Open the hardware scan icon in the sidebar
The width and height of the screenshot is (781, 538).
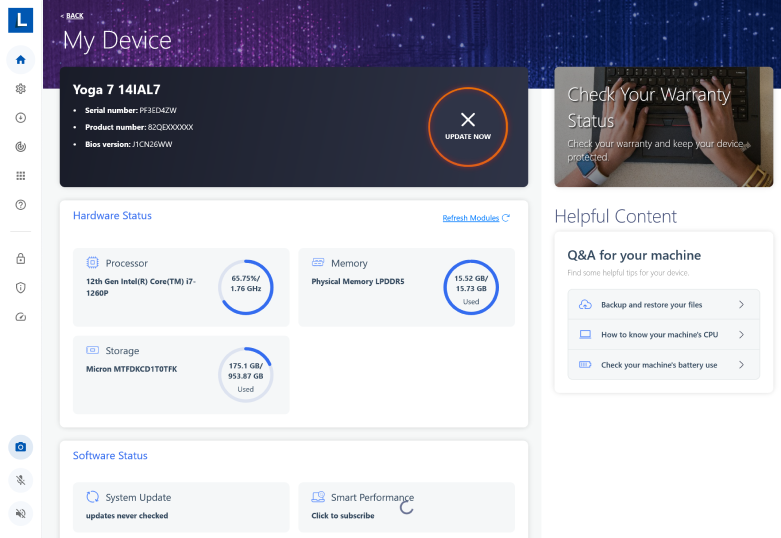click(x=20, y=146)
